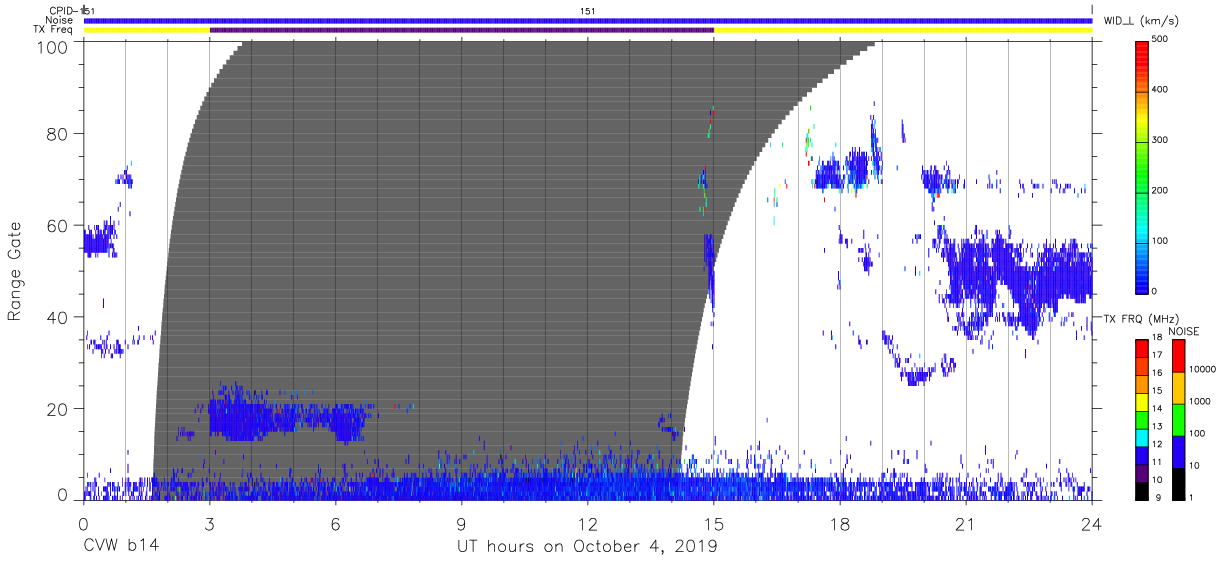Click the purple segment of TX Freq strip
The height and width of the screenshot is (567, 1228).
[x=462, y=30]
